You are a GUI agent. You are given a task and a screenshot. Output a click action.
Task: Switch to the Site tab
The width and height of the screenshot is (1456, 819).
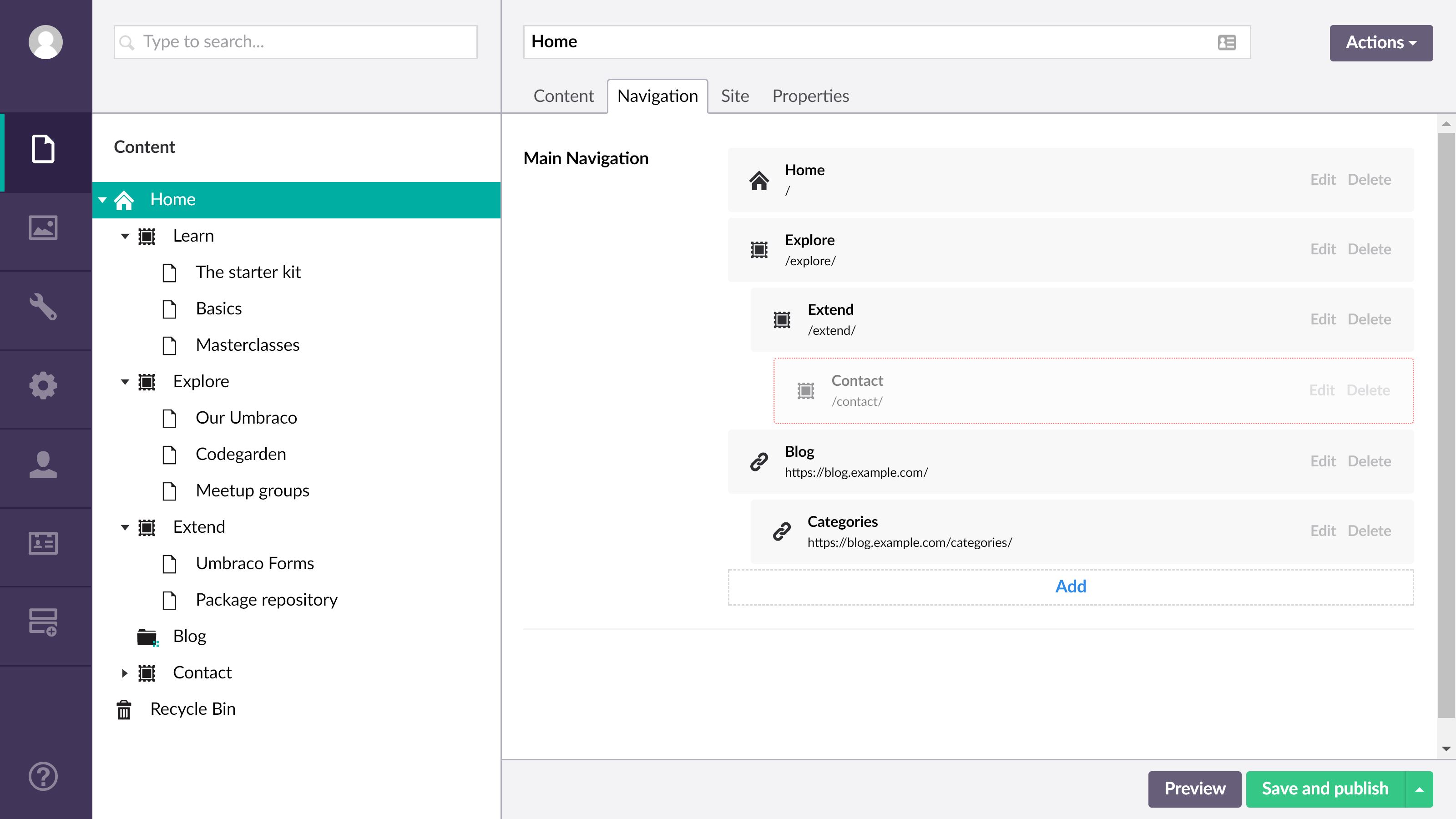click(734, 96)
